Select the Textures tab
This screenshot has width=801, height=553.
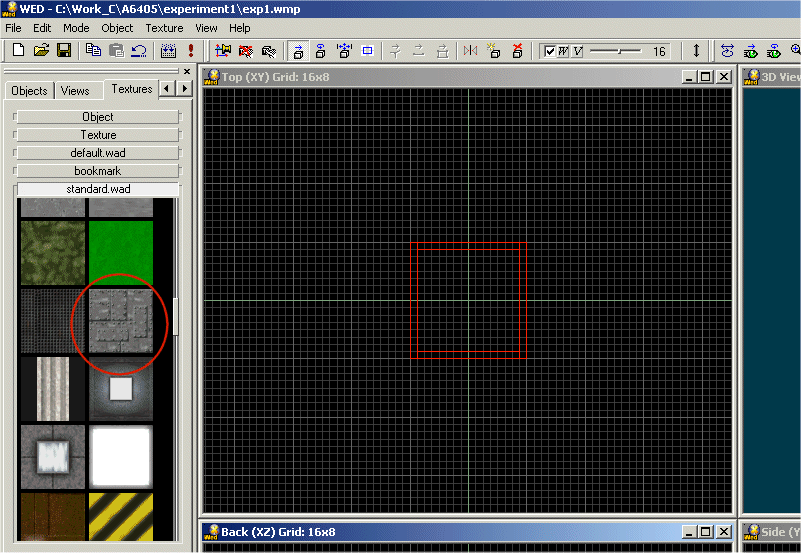132,89
